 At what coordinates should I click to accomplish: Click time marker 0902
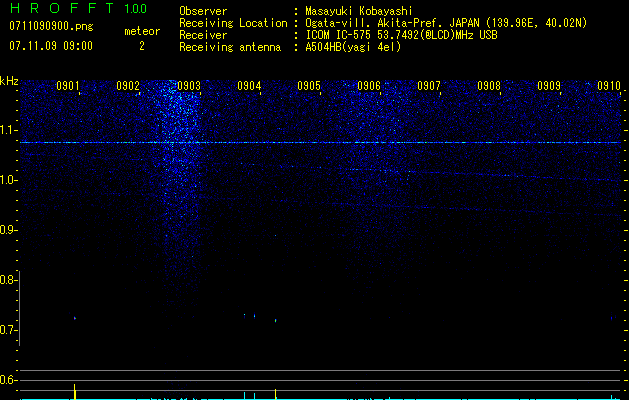coord(128,86)
